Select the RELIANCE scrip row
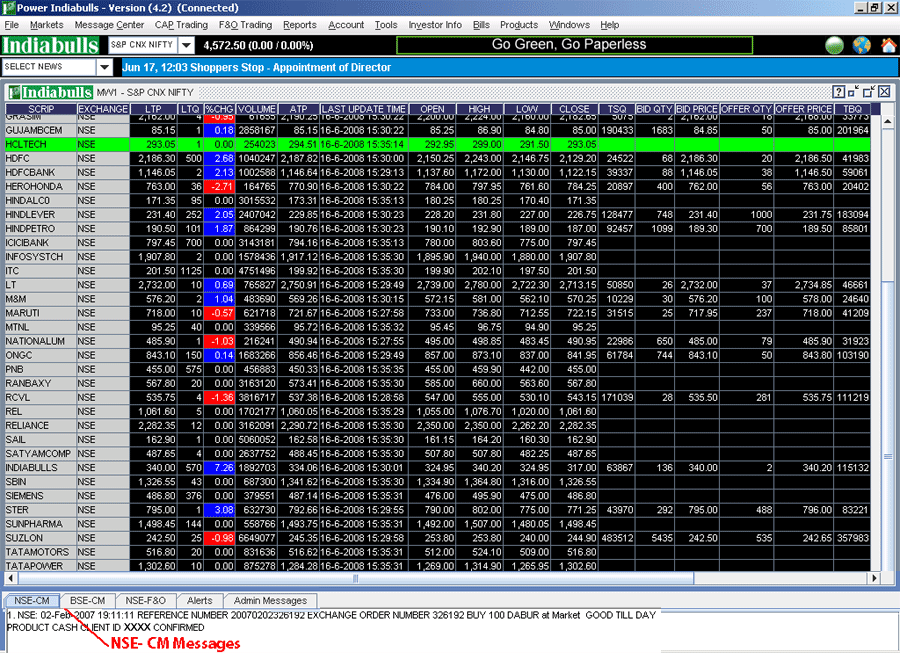Screen dimensions: 900x653 pos(437,425)
